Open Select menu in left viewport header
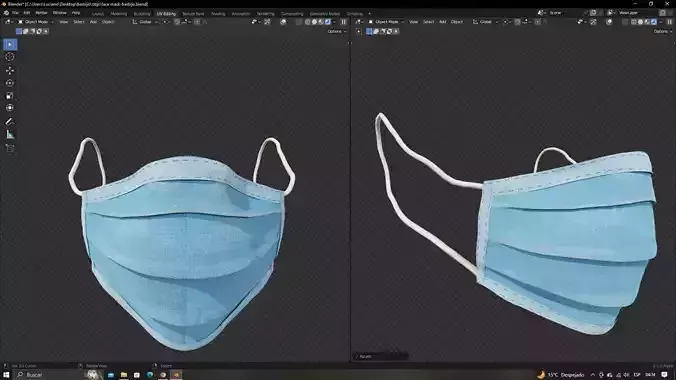Viewport: 676px width, 380px height. [x=78, y=22]
